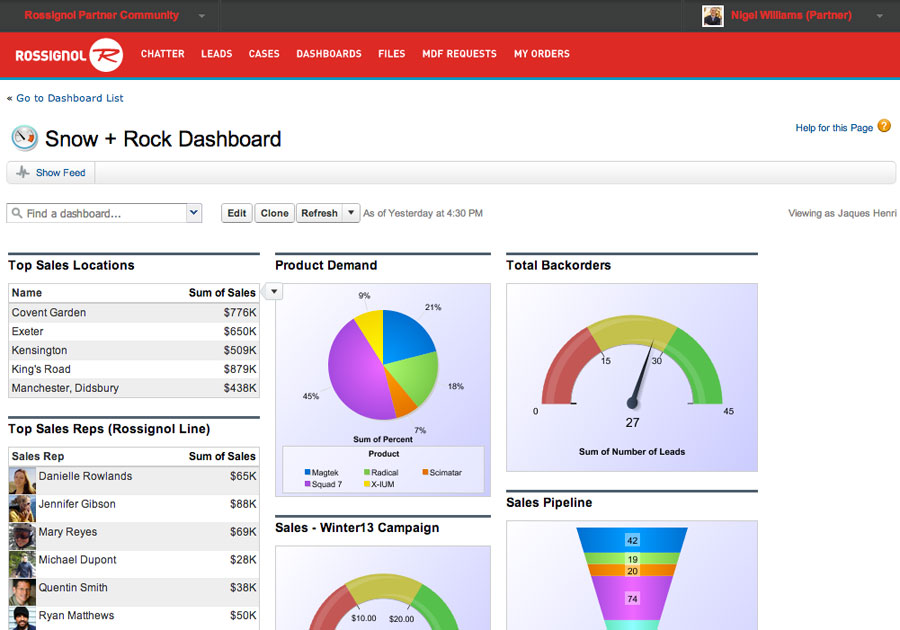Viewport: 900px width, 630px height.
Task: Click the $879K sales value
Action: tap(240, 370)
